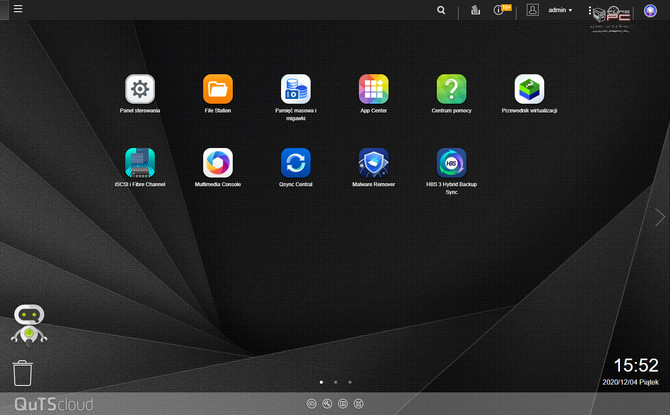Click the third bottom bar circular icon
Screen dimensions: 670x415
[x=343, y=403]
